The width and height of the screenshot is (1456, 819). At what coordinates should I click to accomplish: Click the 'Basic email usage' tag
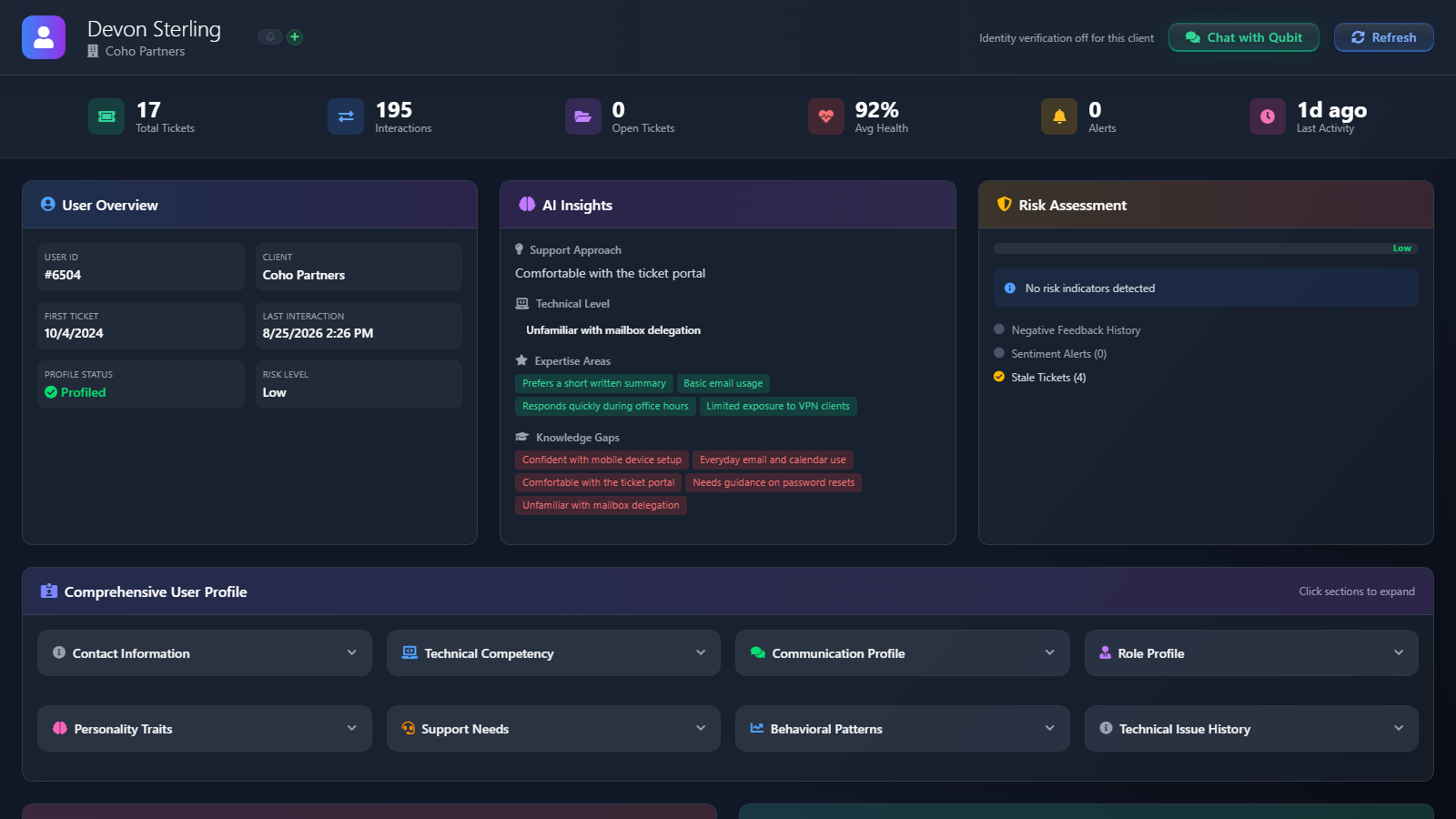coord(723,383)
